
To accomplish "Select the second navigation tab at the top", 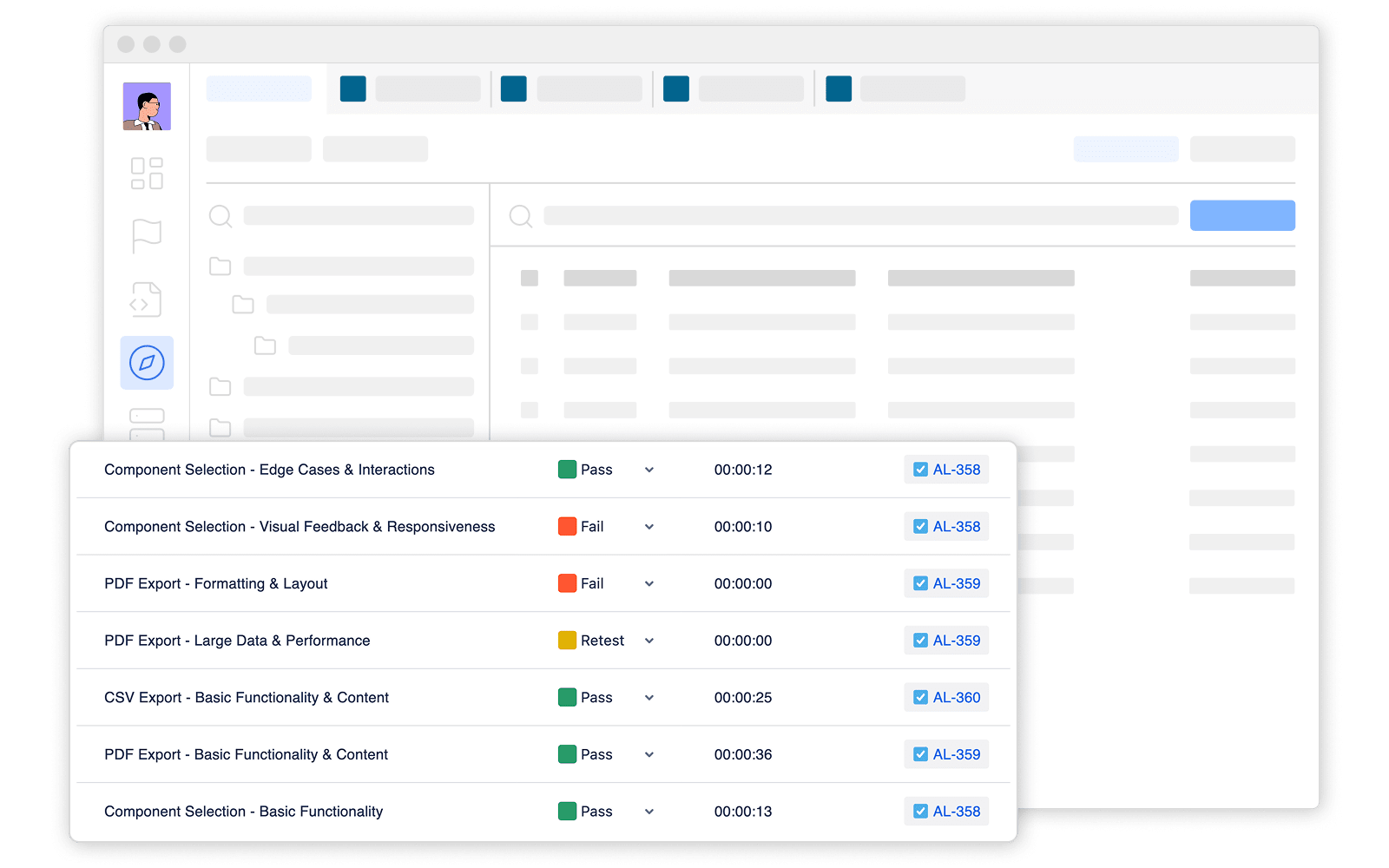I will (408, 88).
